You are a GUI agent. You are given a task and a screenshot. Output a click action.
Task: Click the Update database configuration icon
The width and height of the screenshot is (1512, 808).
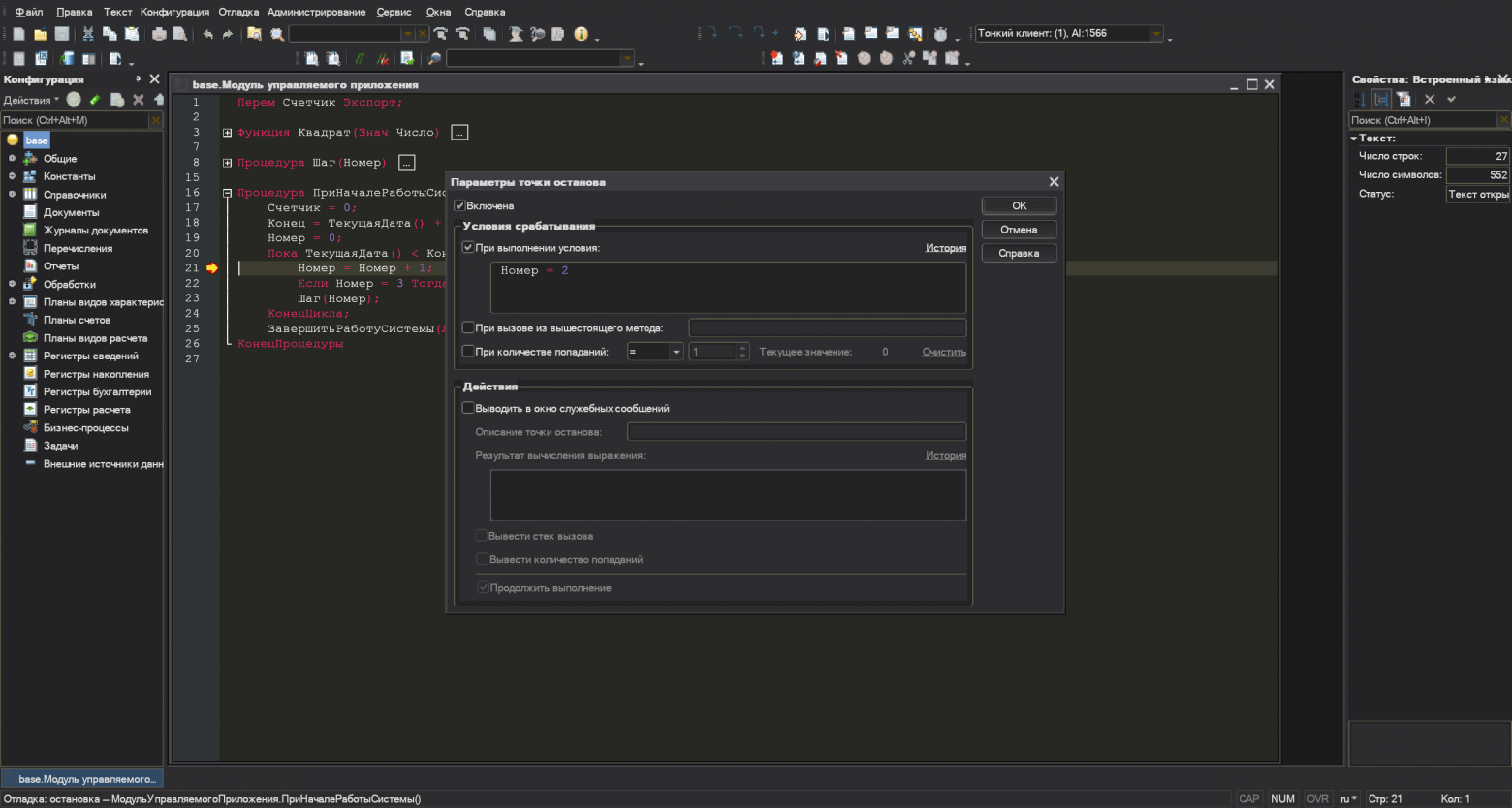click(67, 59)
